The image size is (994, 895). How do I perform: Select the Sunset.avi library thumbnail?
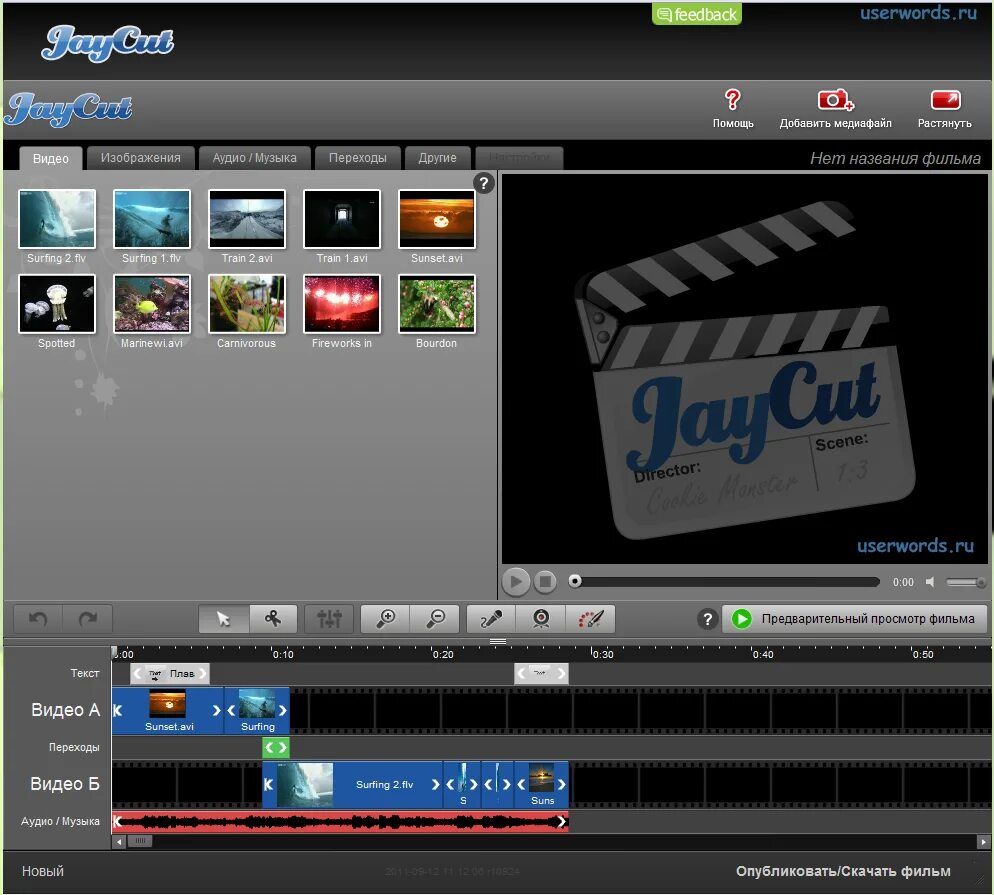[437, 219]
